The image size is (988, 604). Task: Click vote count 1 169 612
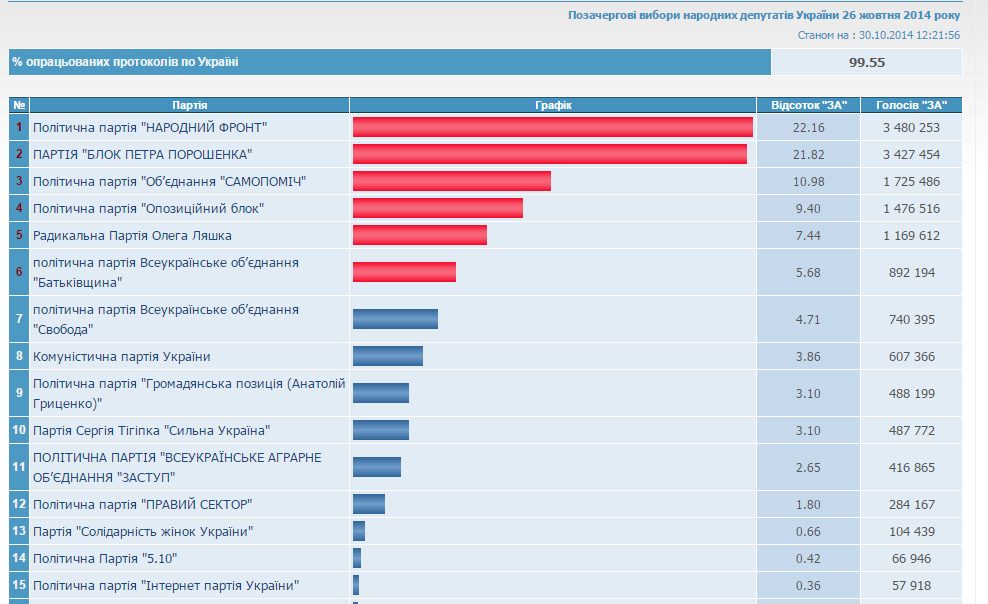point(911,236)
